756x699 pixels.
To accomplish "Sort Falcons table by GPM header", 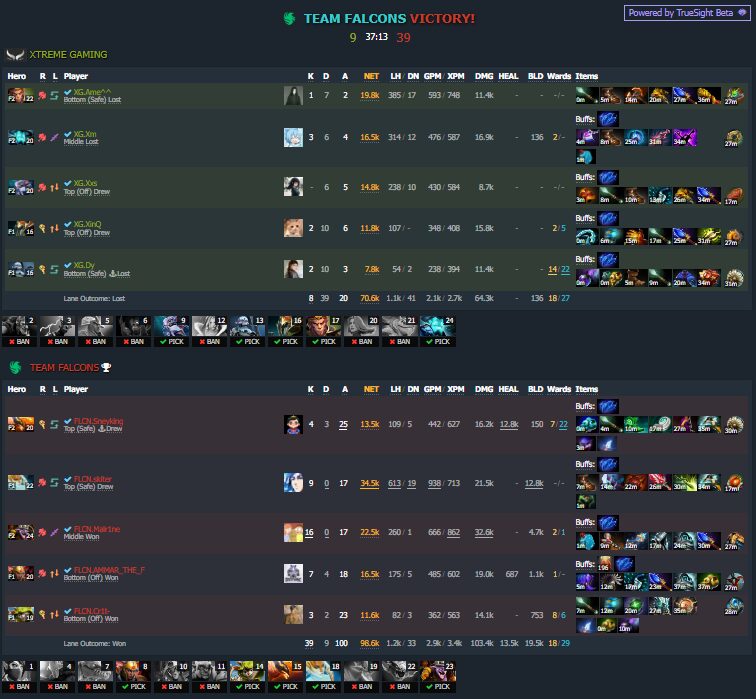I will pos(432,389).
